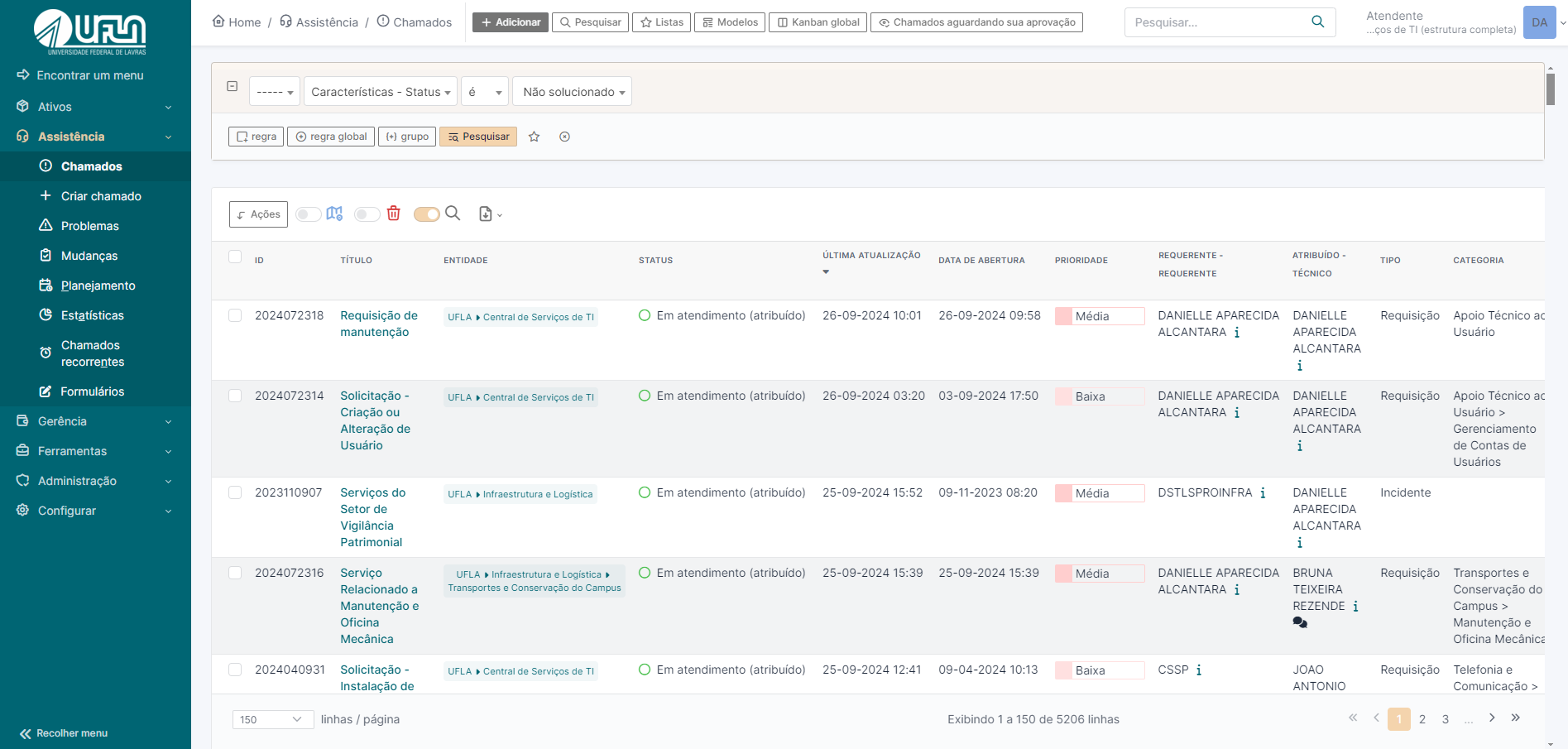
Task: Click the Adicionar button
Action: pos(511,22)
